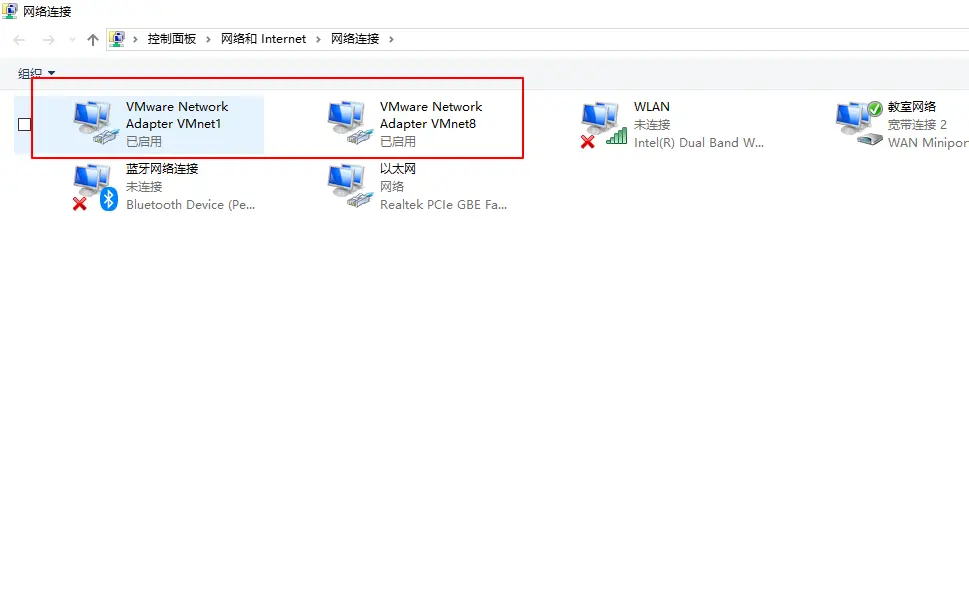Navigate to 控制面板 breadcrumb

tap(172, 39)
